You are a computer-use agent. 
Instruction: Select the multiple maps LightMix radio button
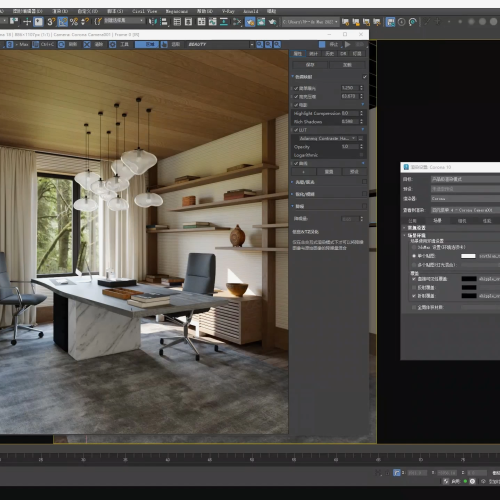414,265
